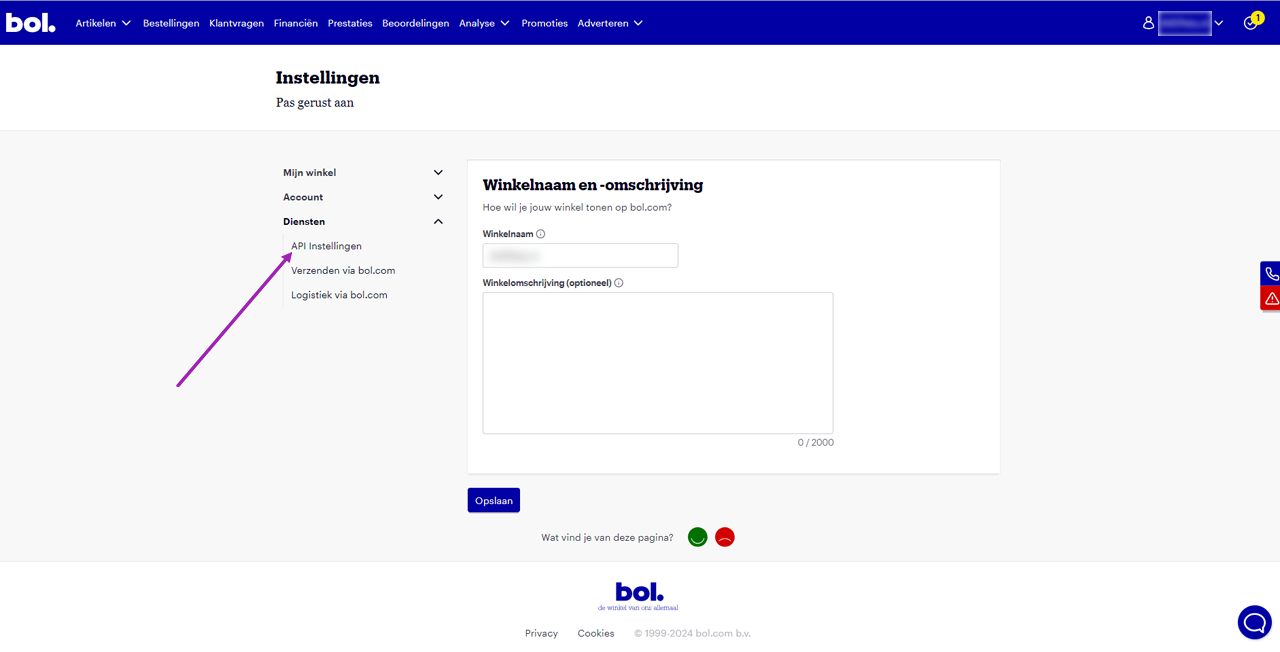This screenshot has height=652, width=1280.
Task: Click the Winkelnaam en -omschrijving heading
Action: tap(593, 185)
